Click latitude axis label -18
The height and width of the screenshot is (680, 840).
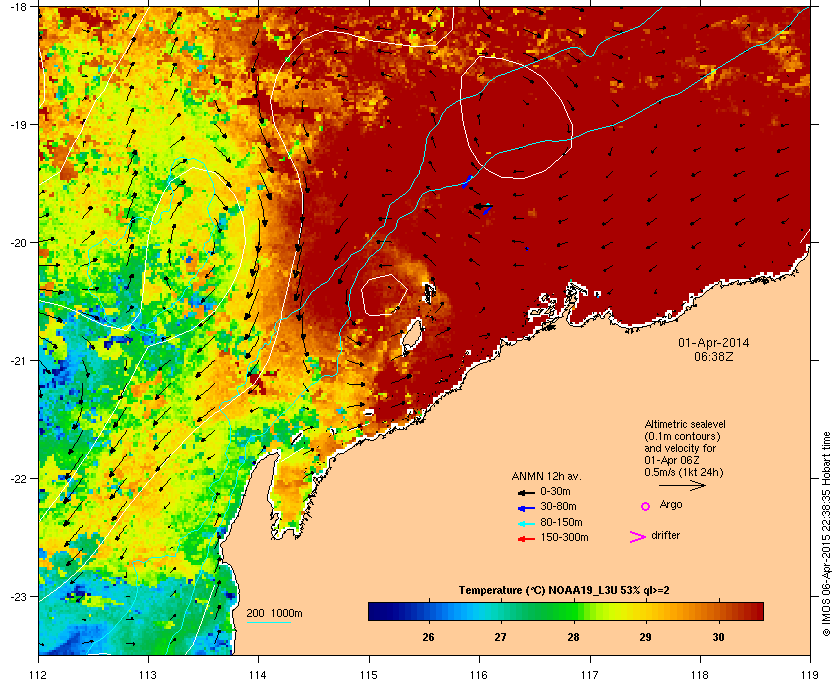click(x=18, y=6)
